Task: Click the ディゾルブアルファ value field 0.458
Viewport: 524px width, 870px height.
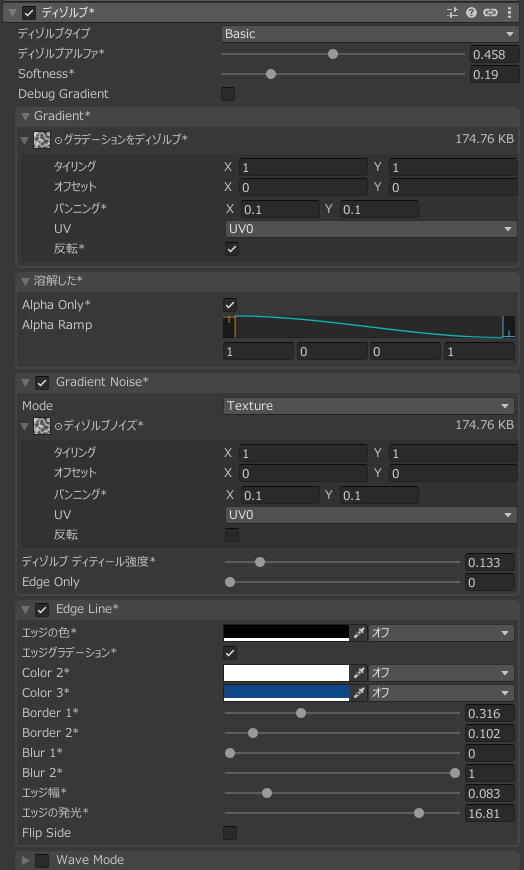Action: coord(495,54)
